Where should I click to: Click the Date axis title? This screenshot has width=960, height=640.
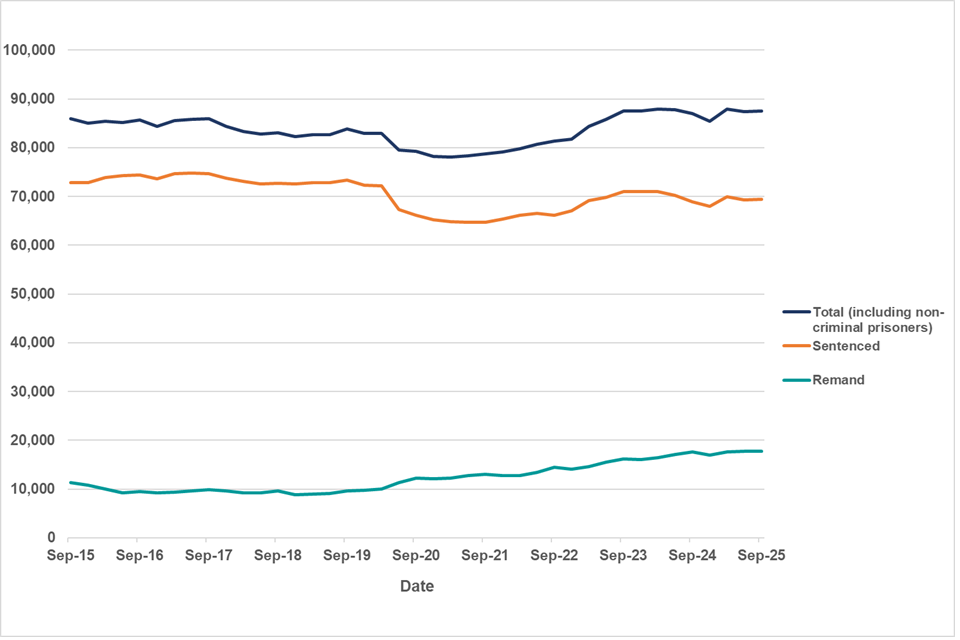(415, 586)
